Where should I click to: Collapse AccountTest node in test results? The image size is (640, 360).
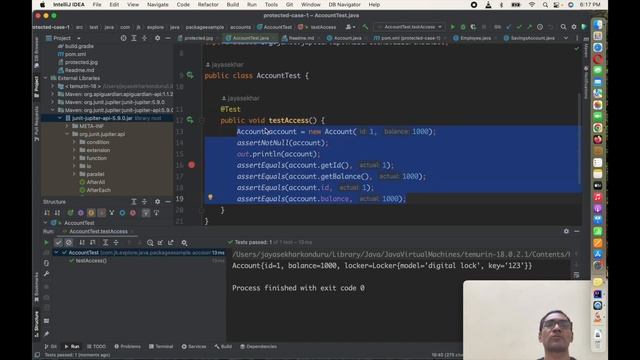pos(56,253)
